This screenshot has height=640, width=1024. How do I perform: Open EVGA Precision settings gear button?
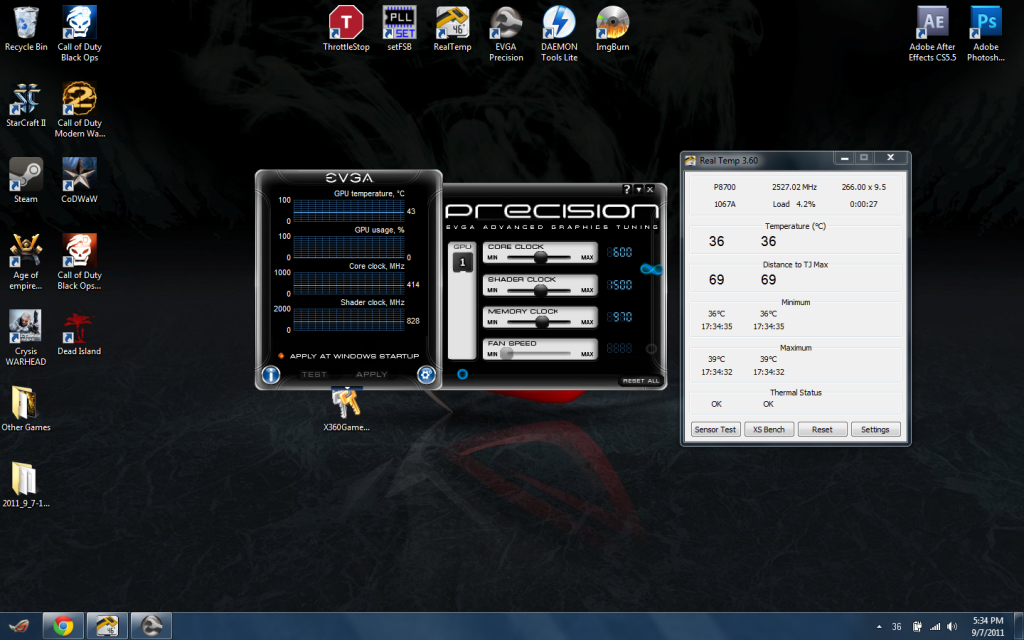[x=426, y=374]
